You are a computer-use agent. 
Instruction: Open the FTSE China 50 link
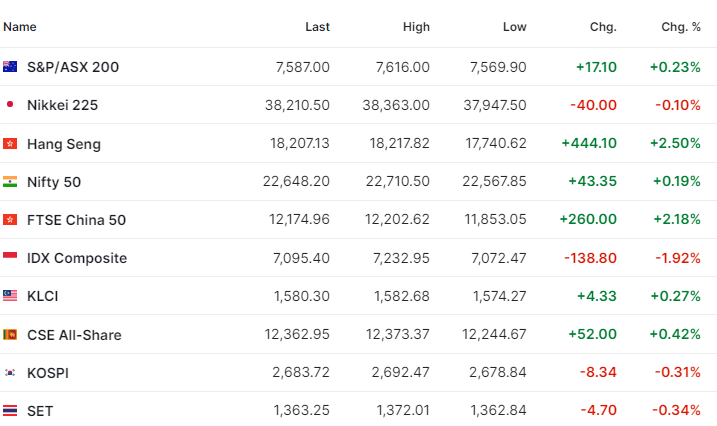click(x=76, y=220)
